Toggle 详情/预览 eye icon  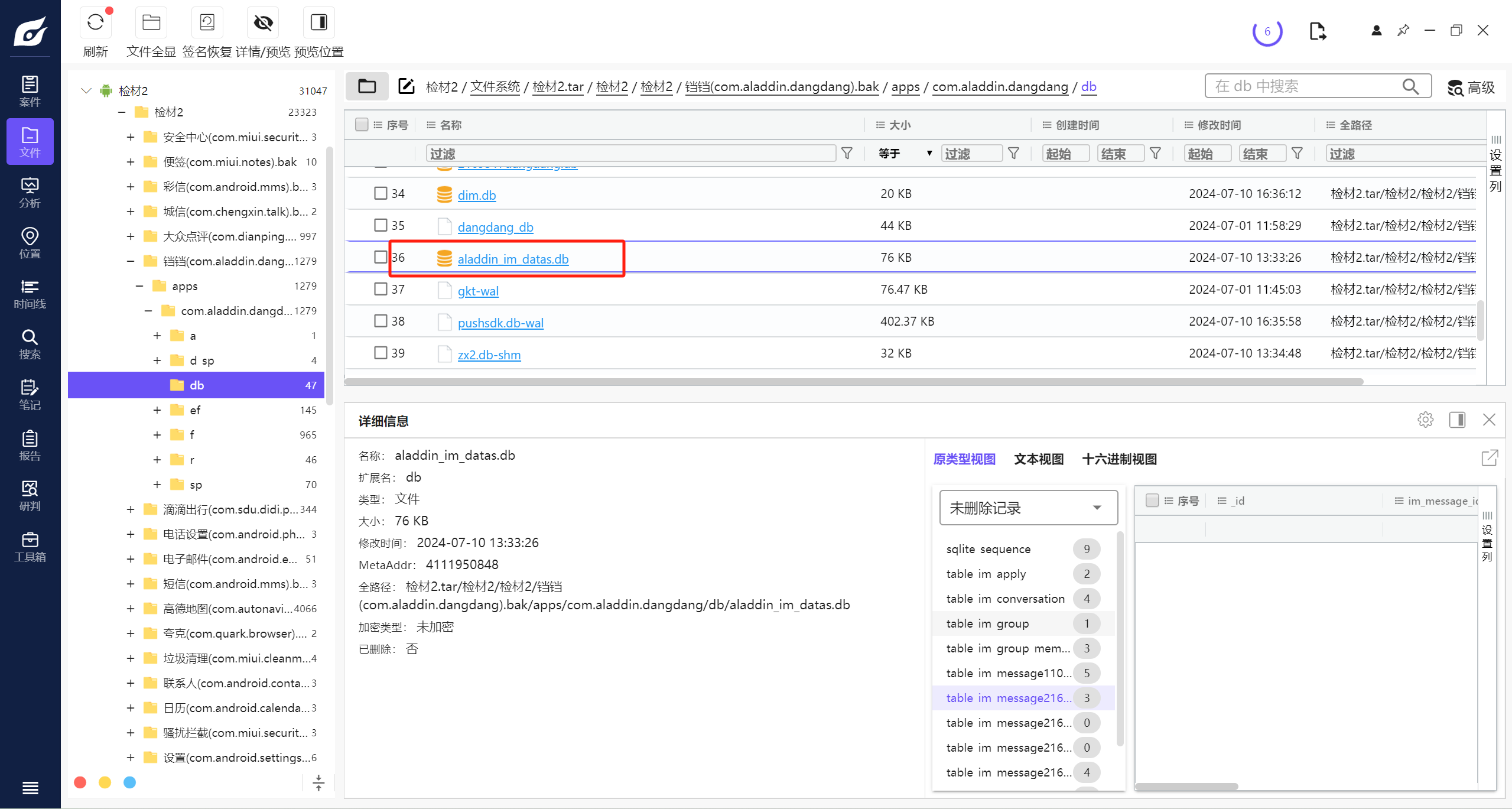coord(263,23)
